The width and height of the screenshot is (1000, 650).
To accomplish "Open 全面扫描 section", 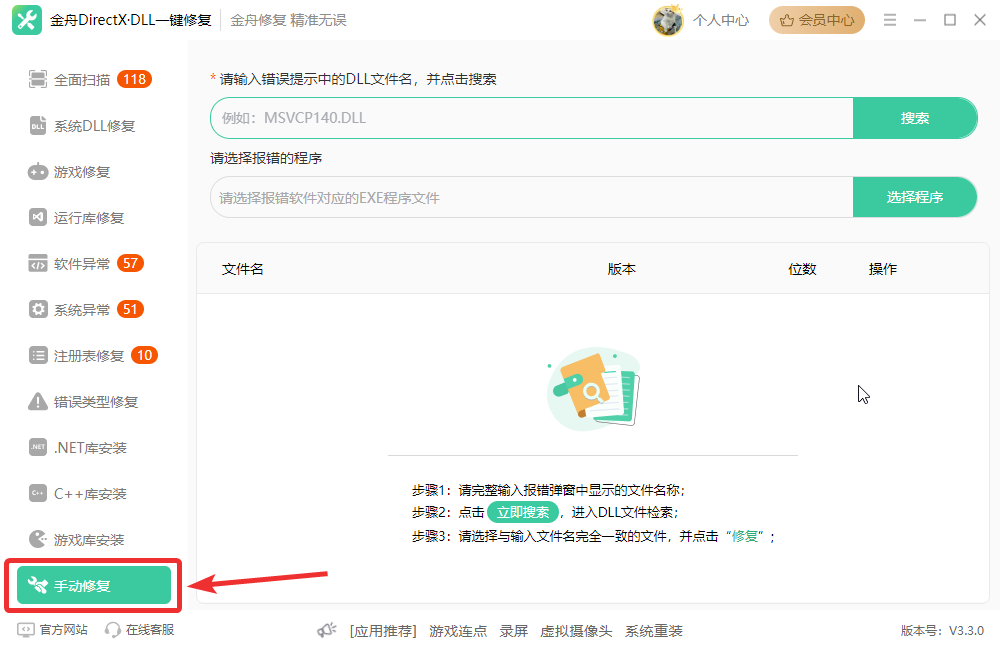I will [82, 80].
